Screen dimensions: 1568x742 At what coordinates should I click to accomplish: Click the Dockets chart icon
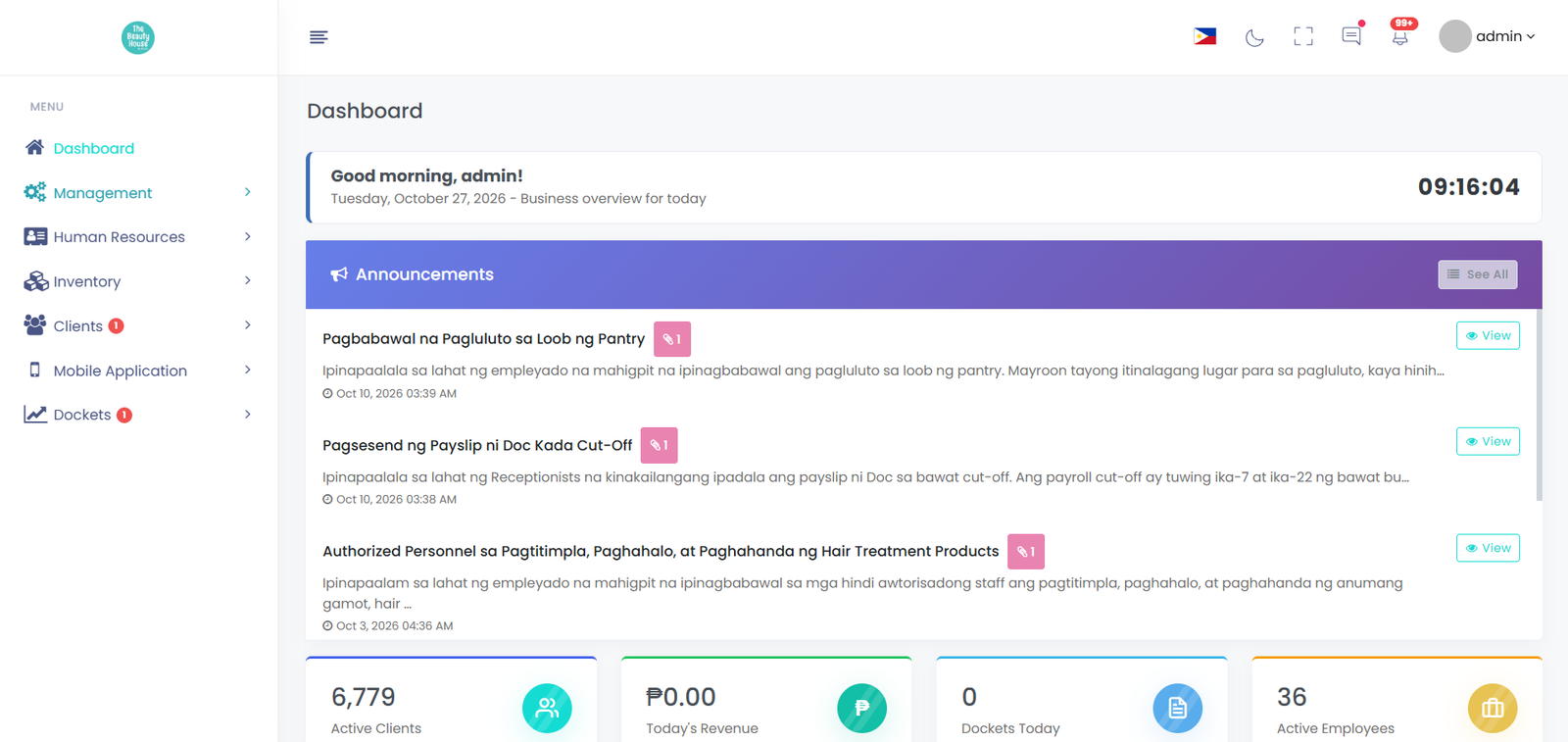[x=35, y=415]
